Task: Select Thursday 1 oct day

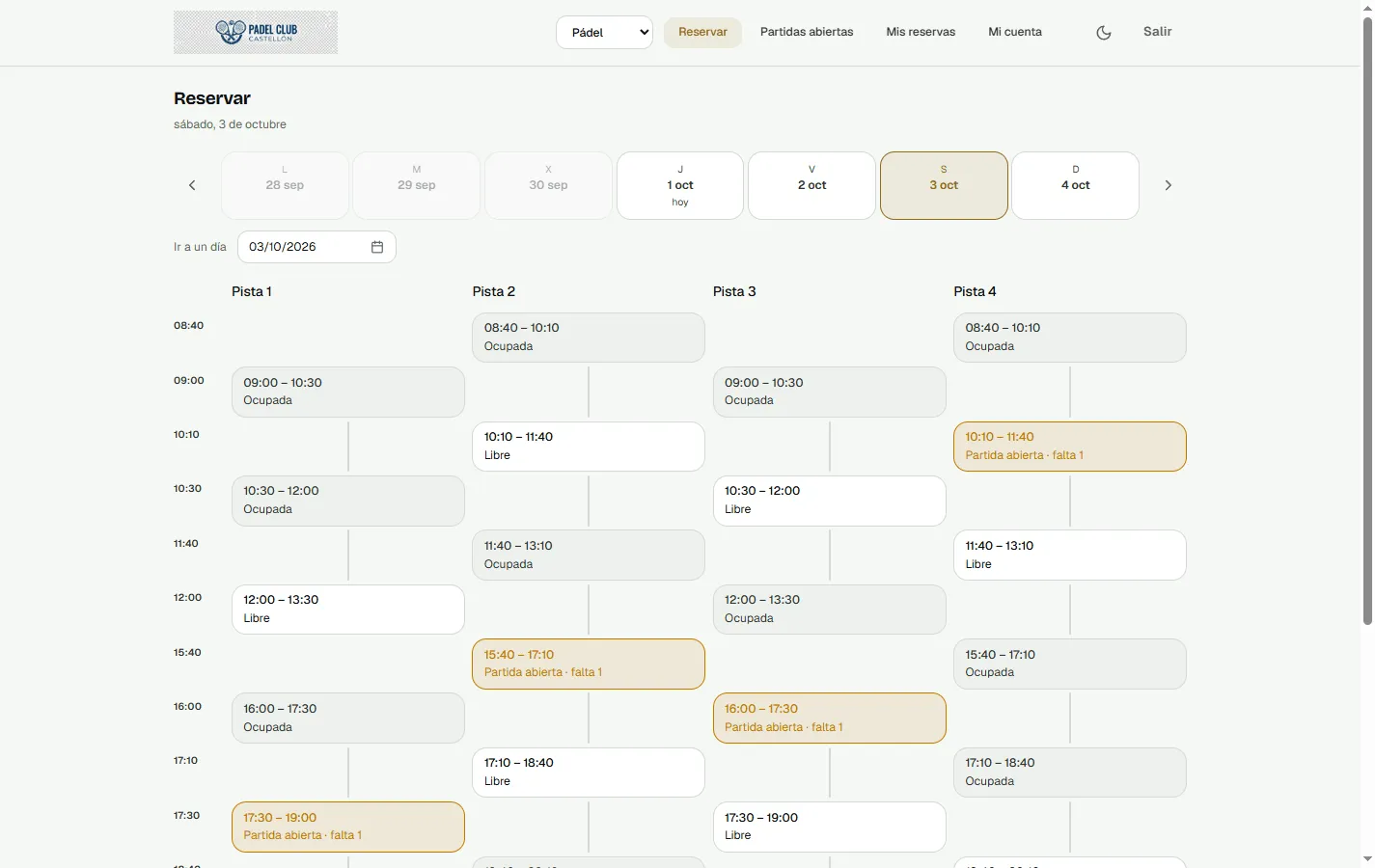Action: click(x=680, y=185)
